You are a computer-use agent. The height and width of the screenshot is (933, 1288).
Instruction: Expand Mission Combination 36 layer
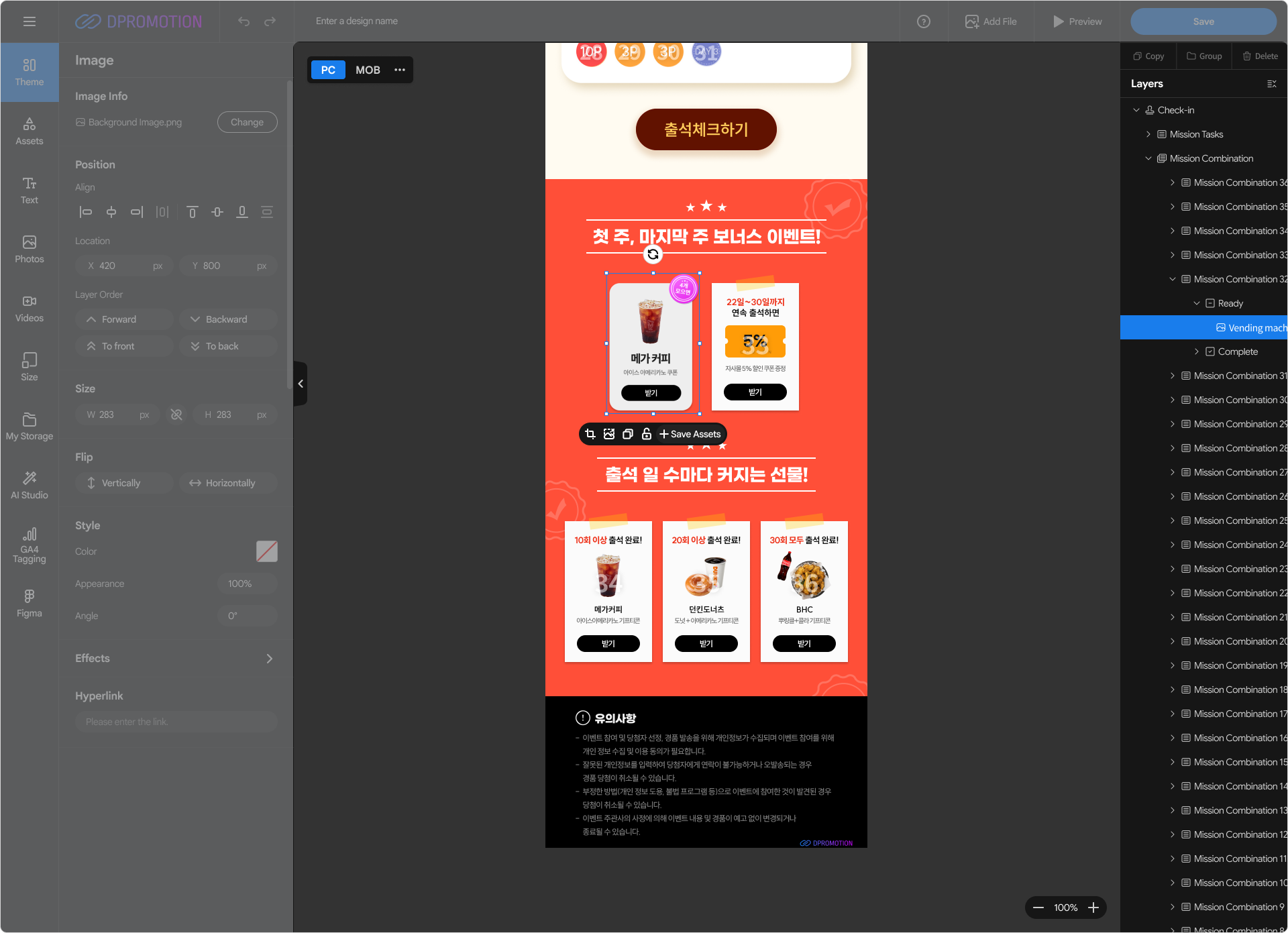point(1173,182)
